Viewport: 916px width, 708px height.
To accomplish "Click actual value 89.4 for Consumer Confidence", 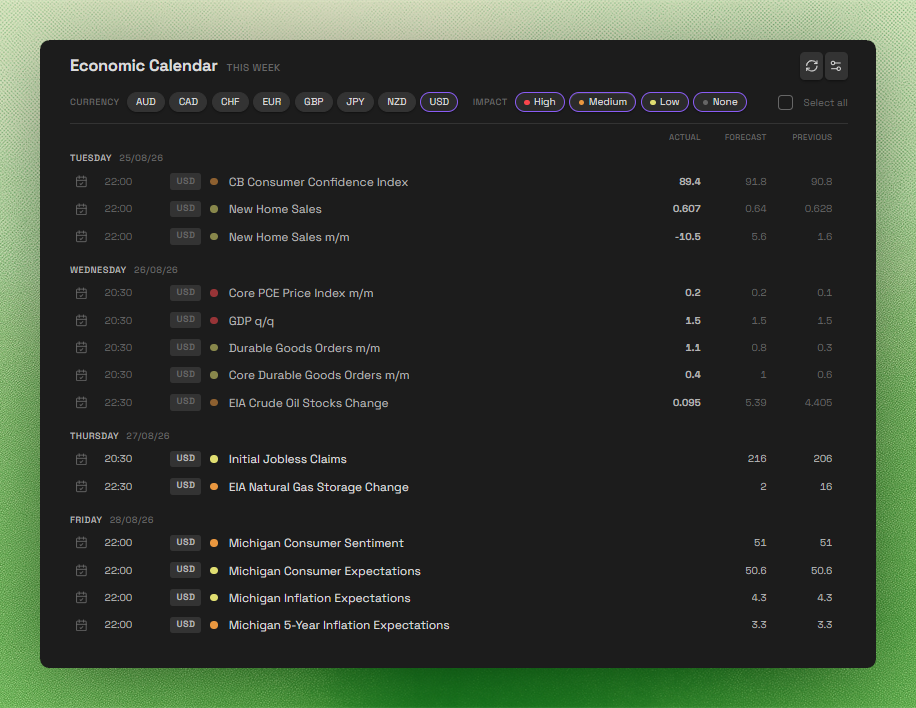I will (x=690, y=182).
